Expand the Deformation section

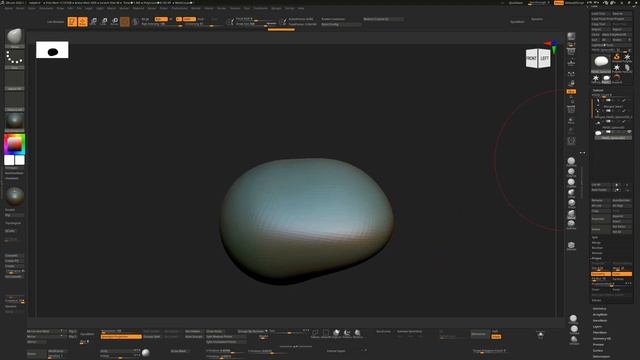(x=602, y=356)
